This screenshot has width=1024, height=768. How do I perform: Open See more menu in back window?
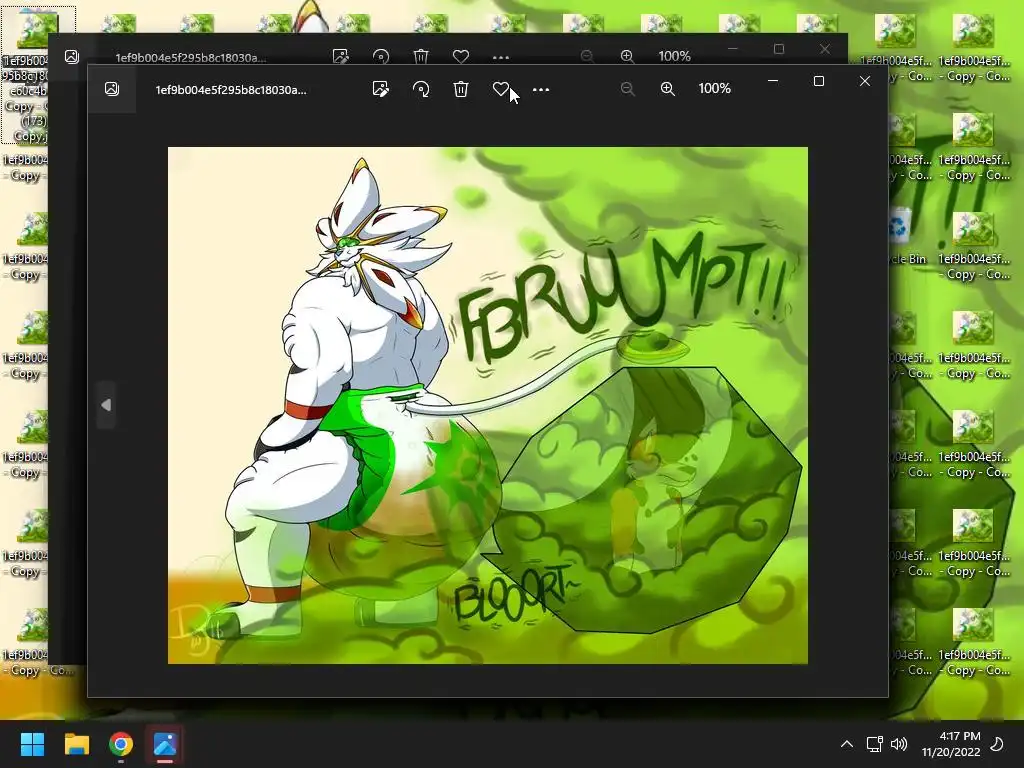[501, 57]
